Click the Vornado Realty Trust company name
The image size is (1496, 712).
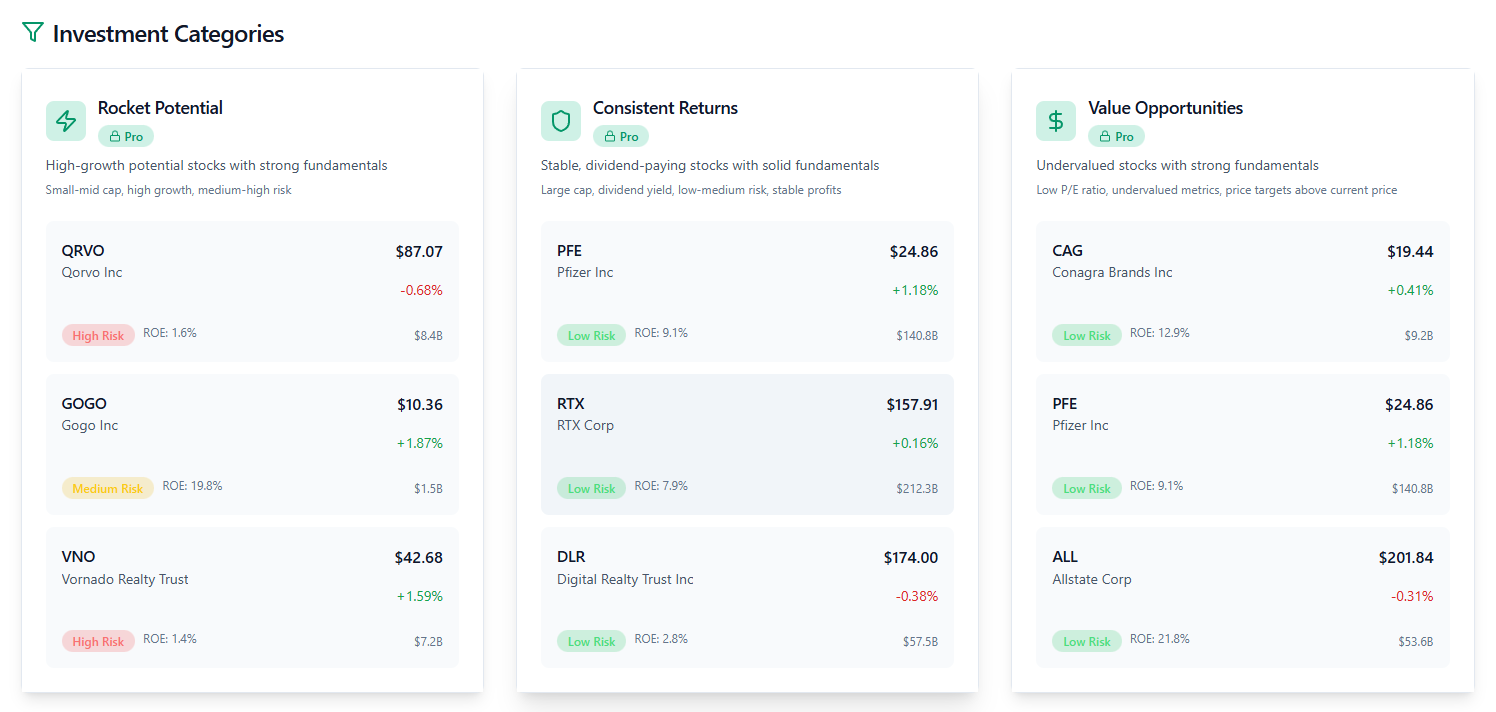tap(125, 579)
